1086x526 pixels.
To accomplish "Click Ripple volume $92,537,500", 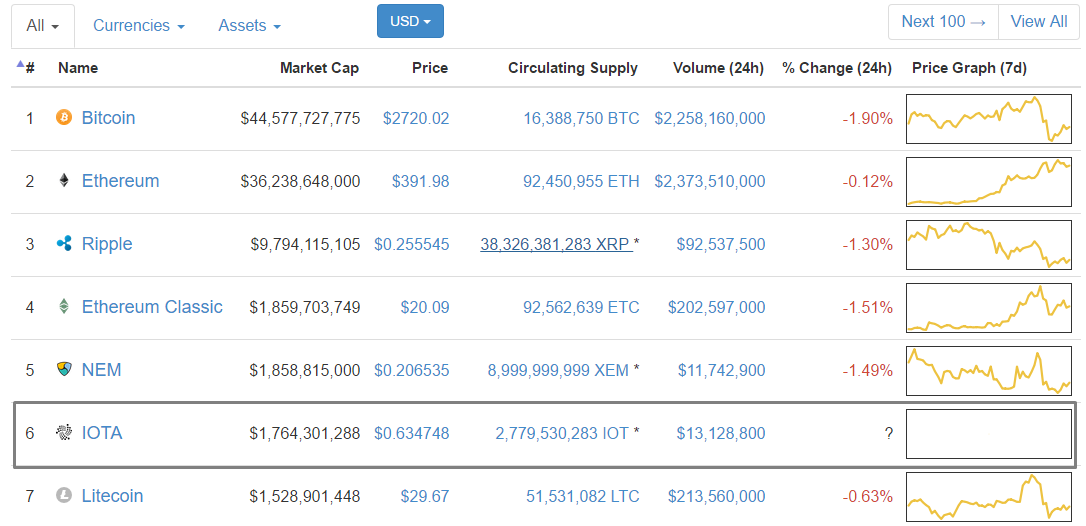I will pos(722,245).
